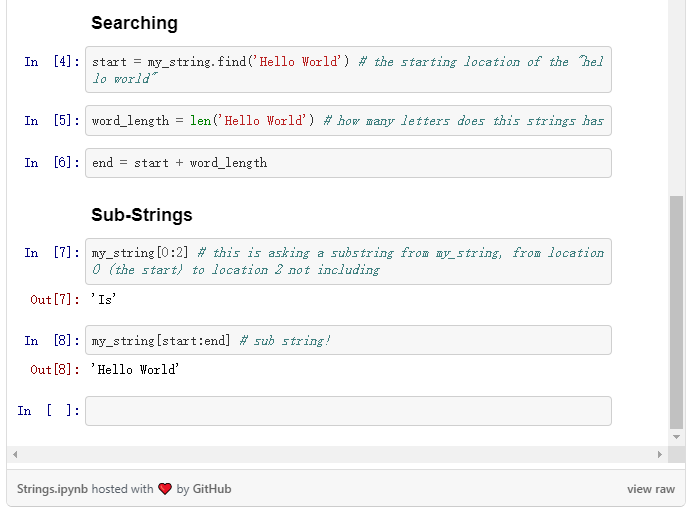Image resolution: width=691 pixels, height=512 pixels.
Task: Click the horizontal scrollbar right arrow
Action: point(659,455)
